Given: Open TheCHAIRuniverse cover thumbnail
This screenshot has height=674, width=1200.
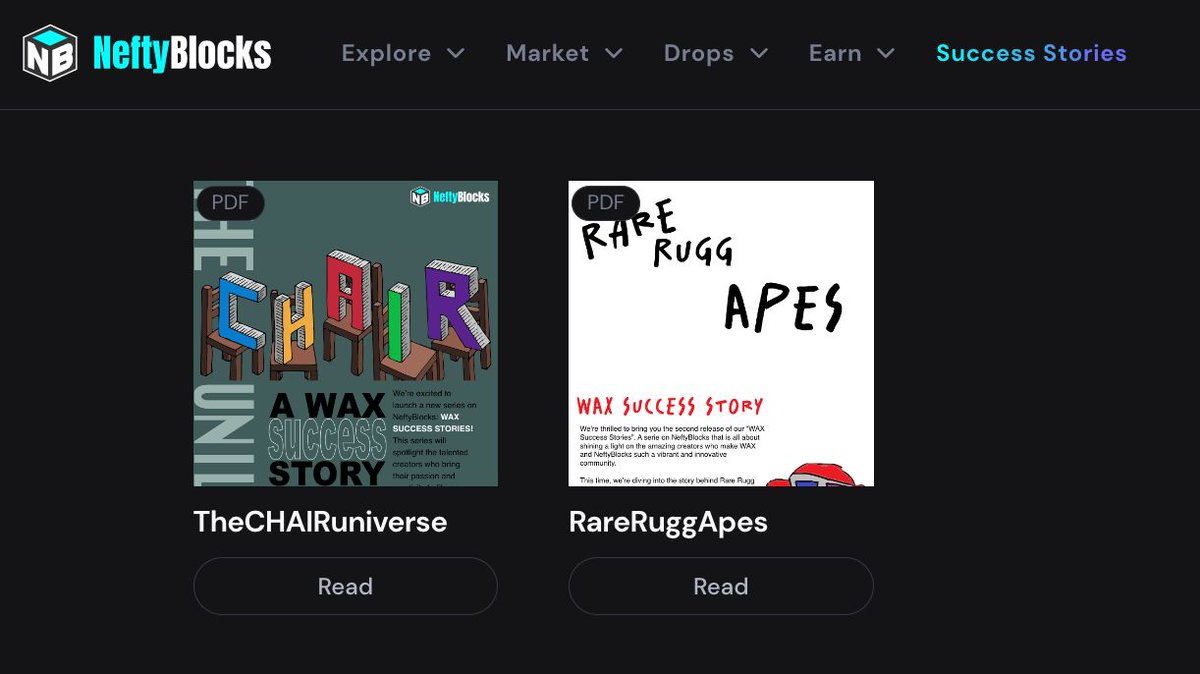Looking at the screenshot, I should click(345, 332).
